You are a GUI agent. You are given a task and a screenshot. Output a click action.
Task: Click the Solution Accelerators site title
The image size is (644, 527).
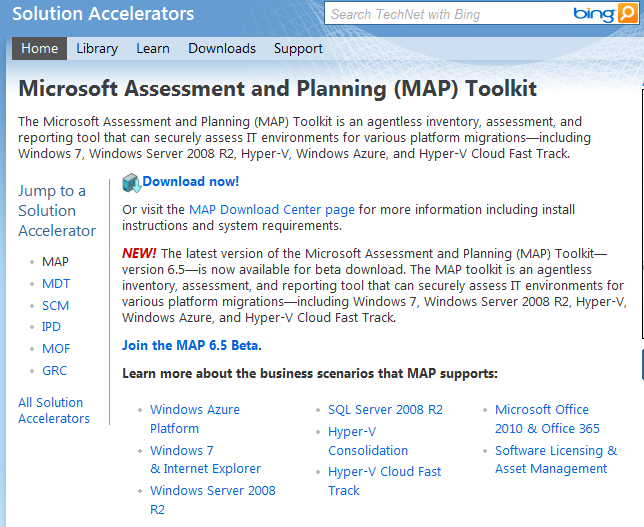click(x=103, y=14)
